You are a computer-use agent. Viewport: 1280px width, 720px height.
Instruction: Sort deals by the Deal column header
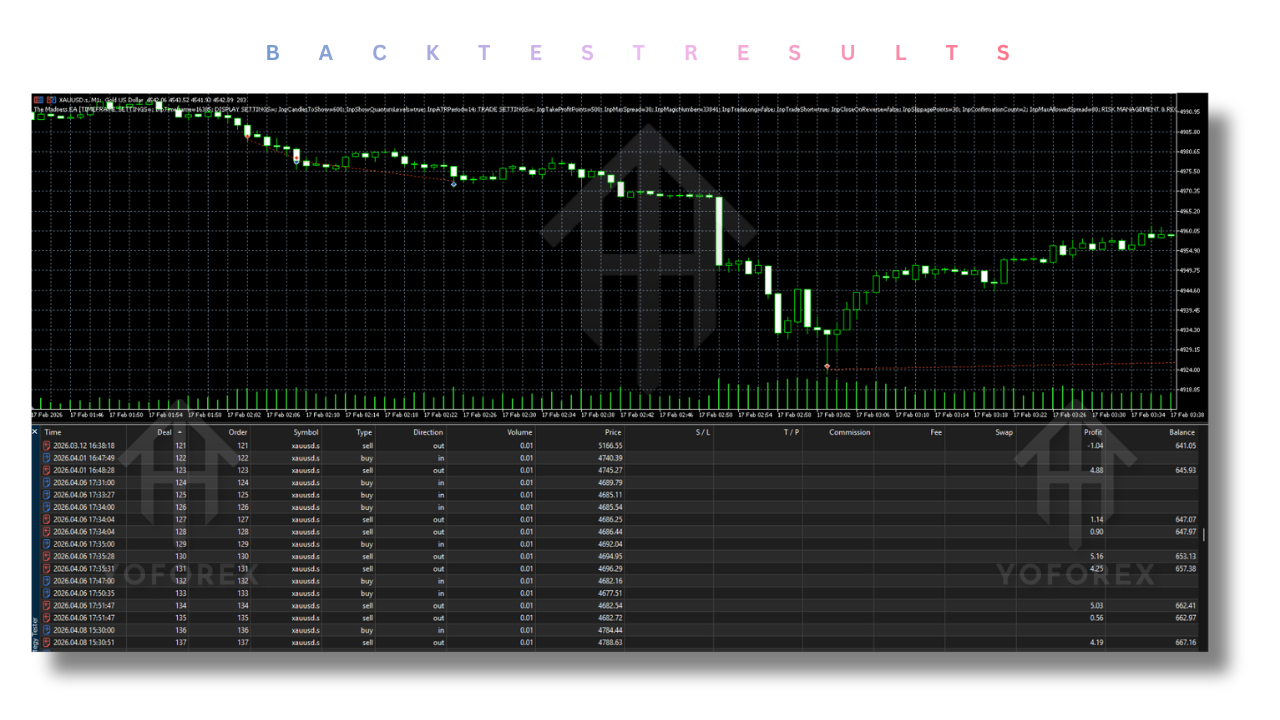tap(164, 432)
